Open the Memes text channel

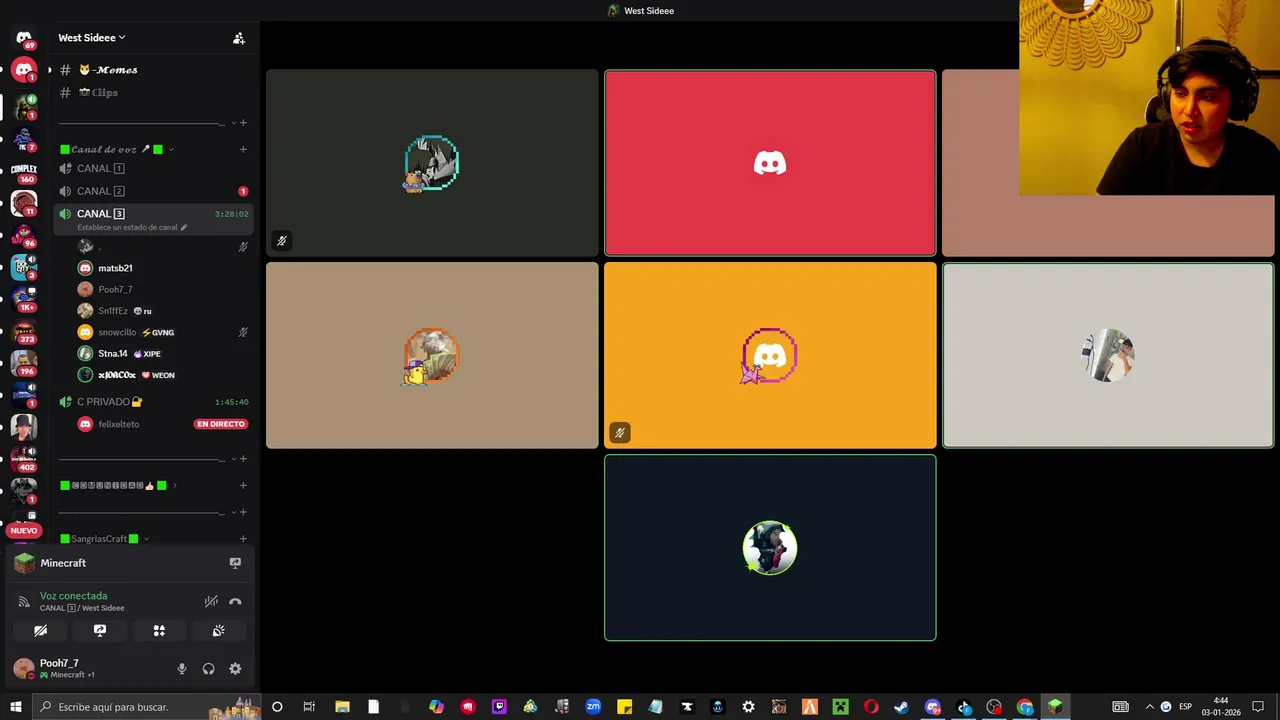click(x=153, y=70)
